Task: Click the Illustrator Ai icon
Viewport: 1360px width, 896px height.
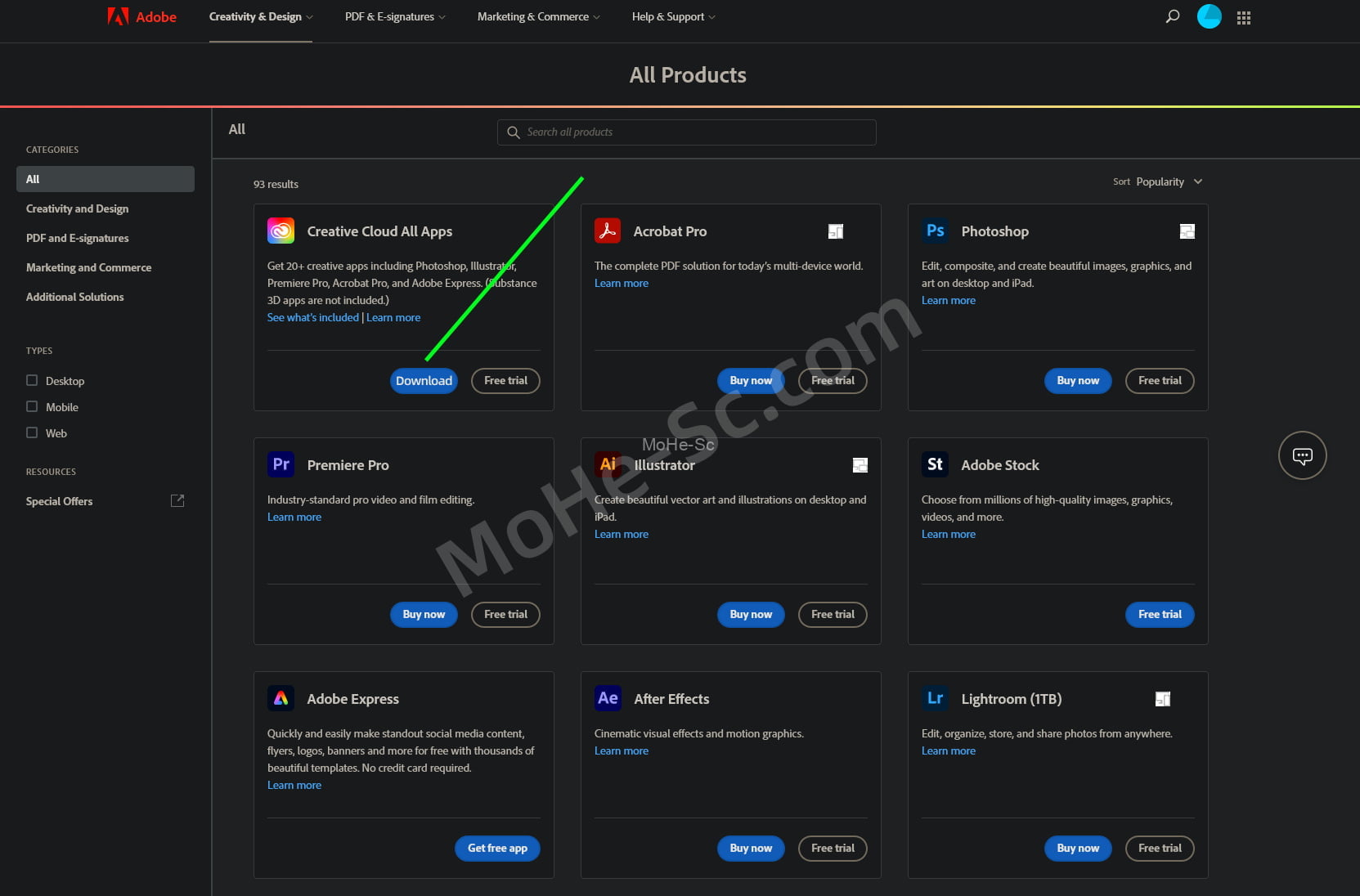Action: pos(608,464)
